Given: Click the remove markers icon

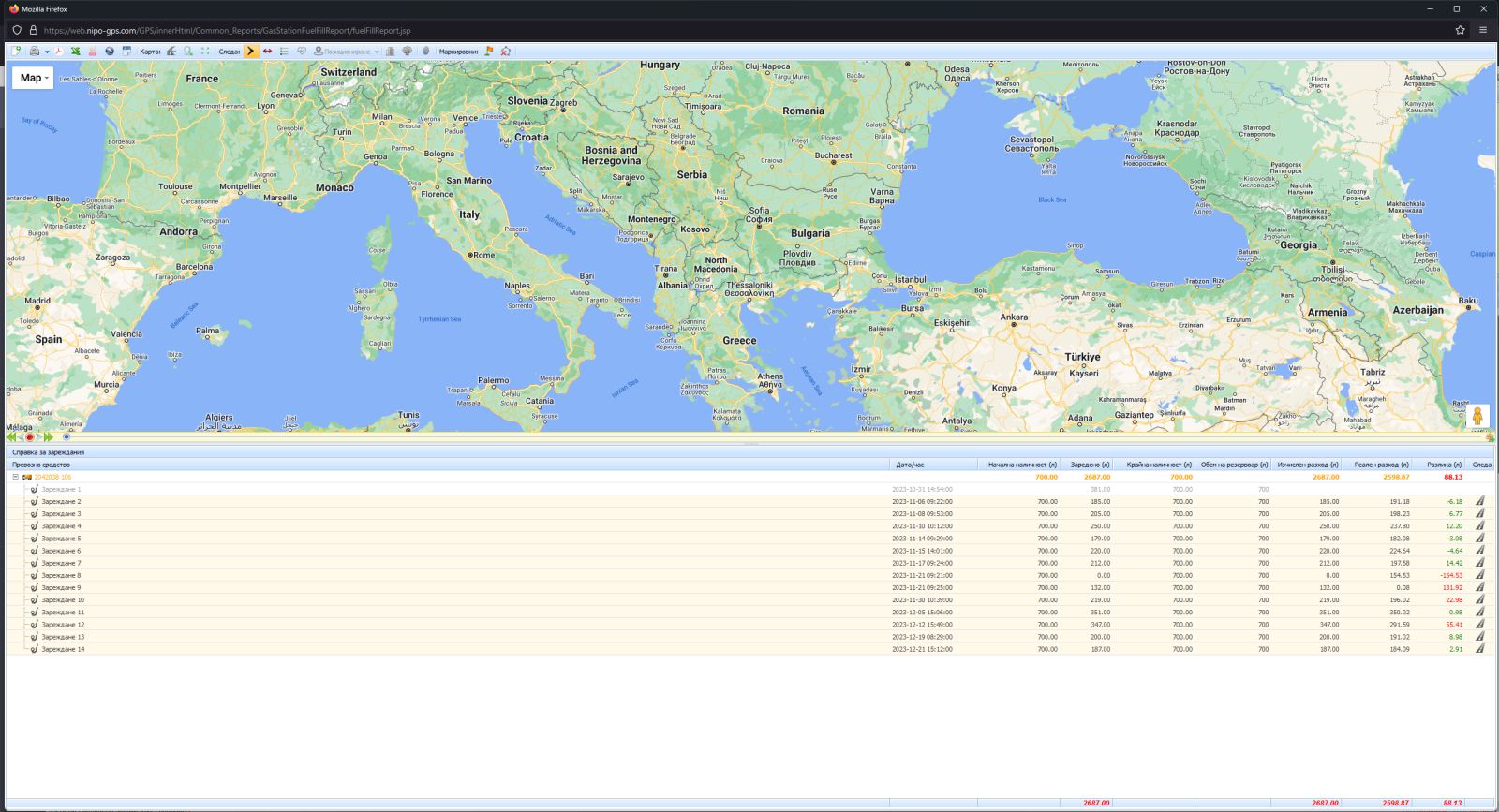Looking at the screenshot, I should point(506,52).
